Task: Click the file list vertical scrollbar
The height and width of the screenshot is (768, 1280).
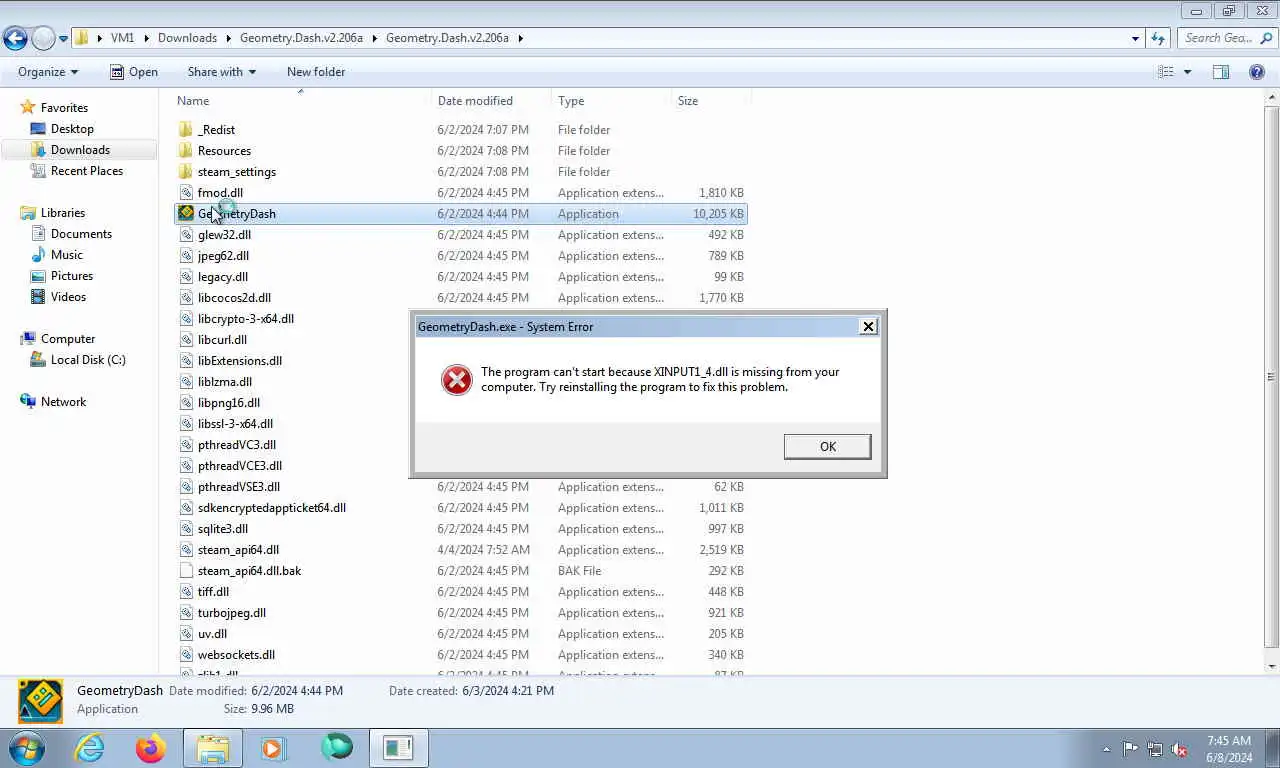Action: [1272, 376]
